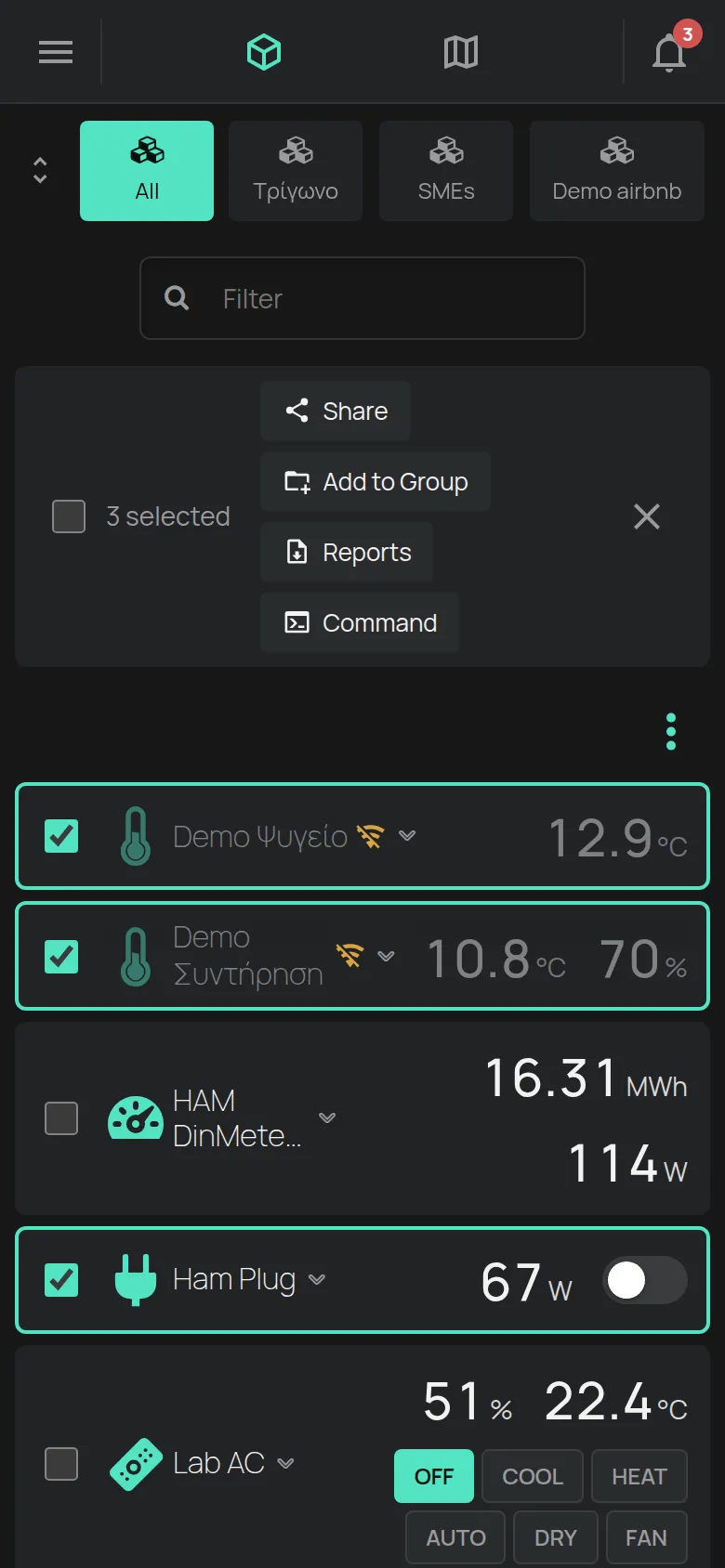Viewport: 725px width, 1568px height.
Task: Open the hamburger menu
Action: pos(56,52)
